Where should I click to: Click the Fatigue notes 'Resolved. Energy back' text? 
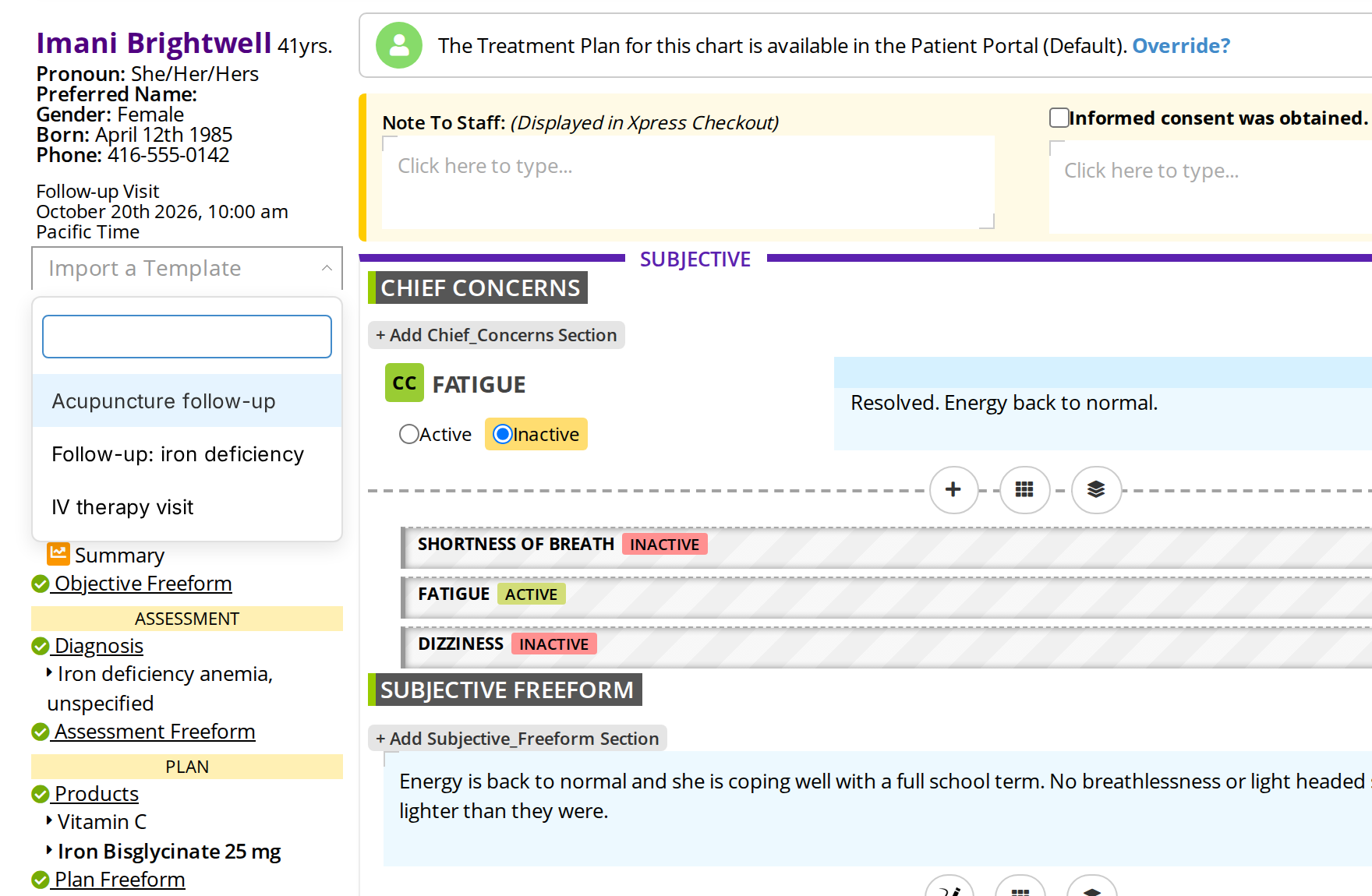(x=1004, y=403)
